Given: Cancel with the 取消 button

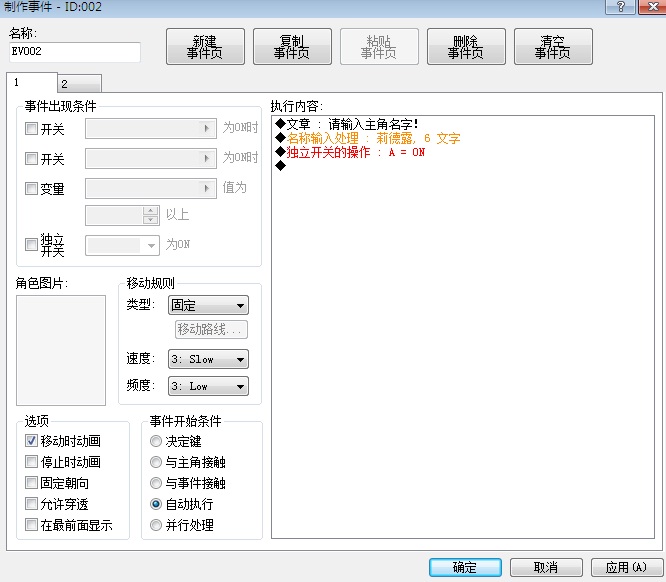Looking at the screenshot, I should [546, 567].
